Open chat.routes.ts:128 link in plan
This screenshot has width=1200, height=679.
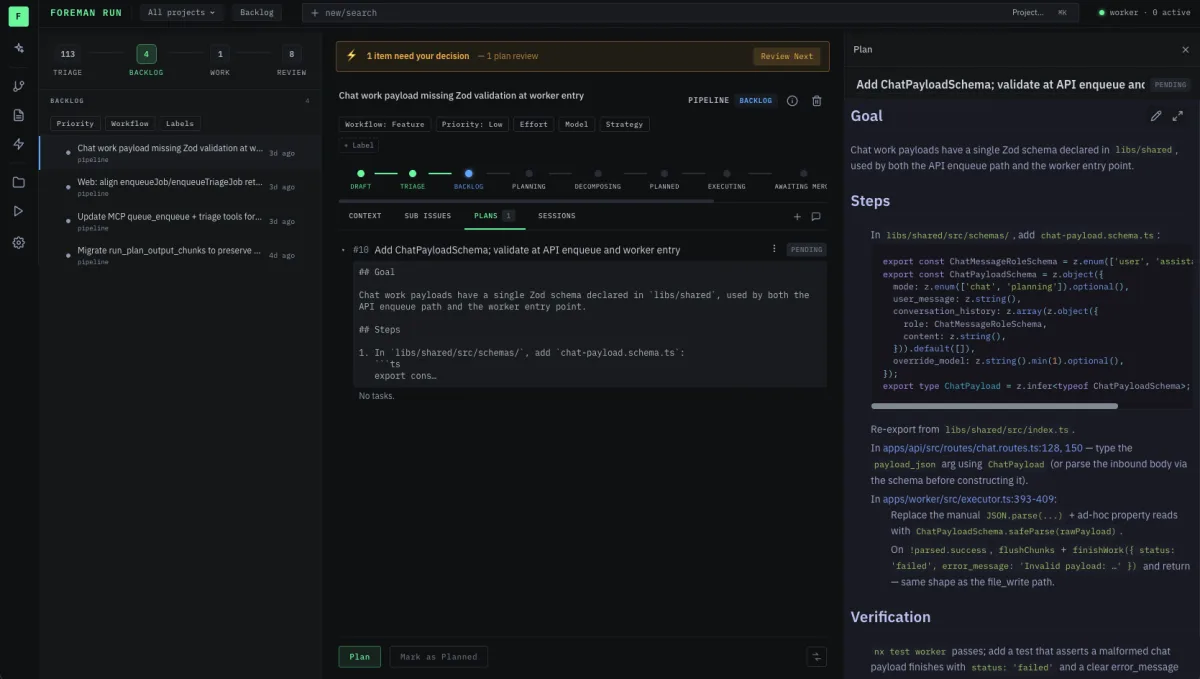click(983, 448)
